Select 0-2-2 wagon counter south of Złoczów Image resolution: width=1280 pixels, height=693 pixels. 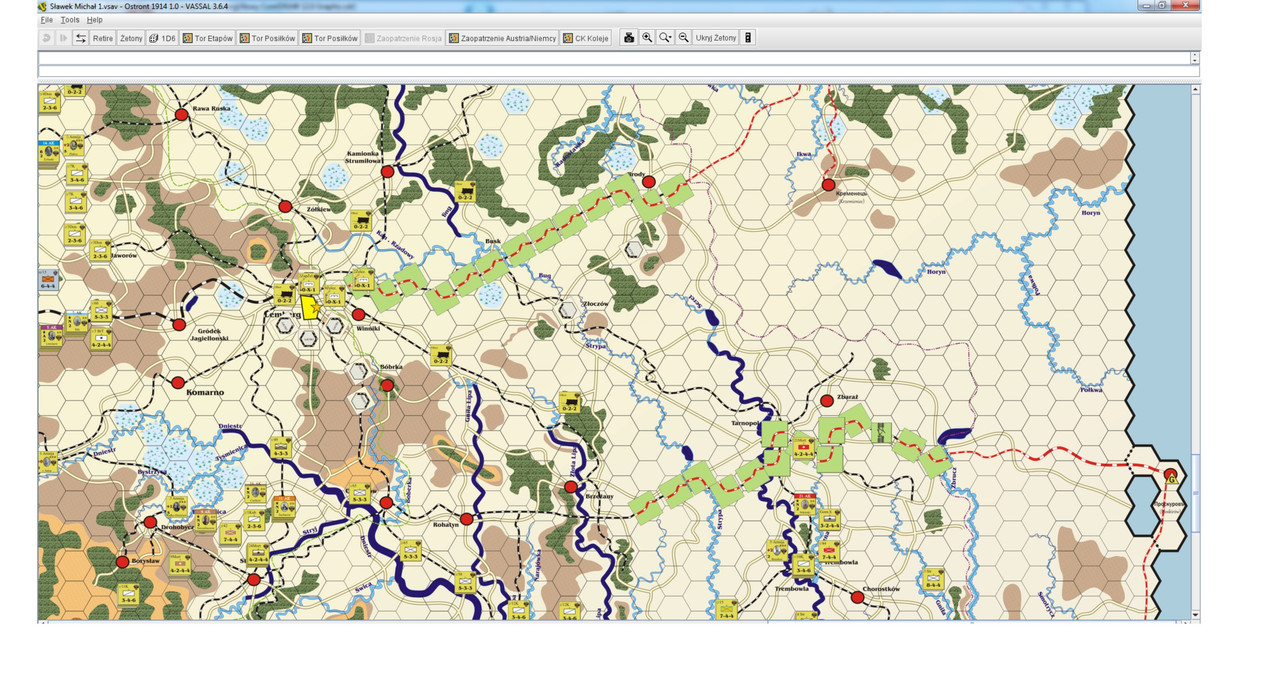click(570, 402)
